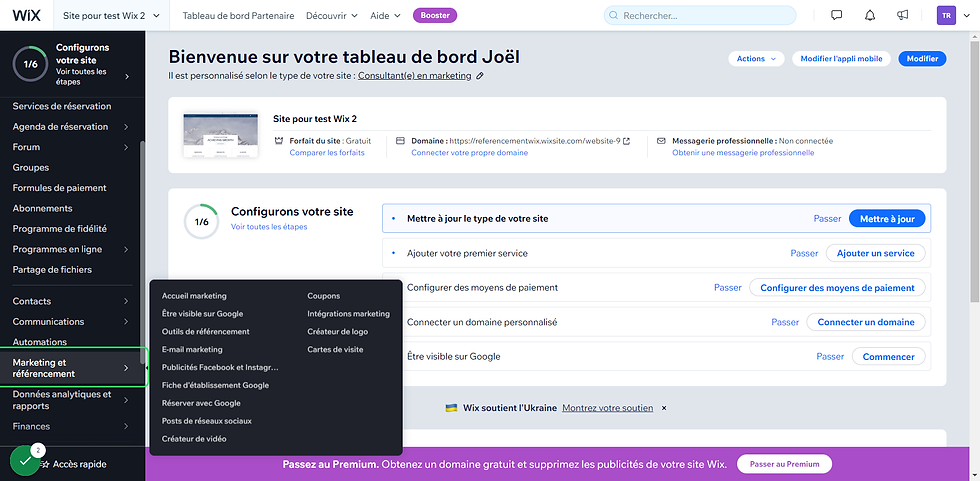Select Publicités Facebook et Instagram

coord(220,367)
